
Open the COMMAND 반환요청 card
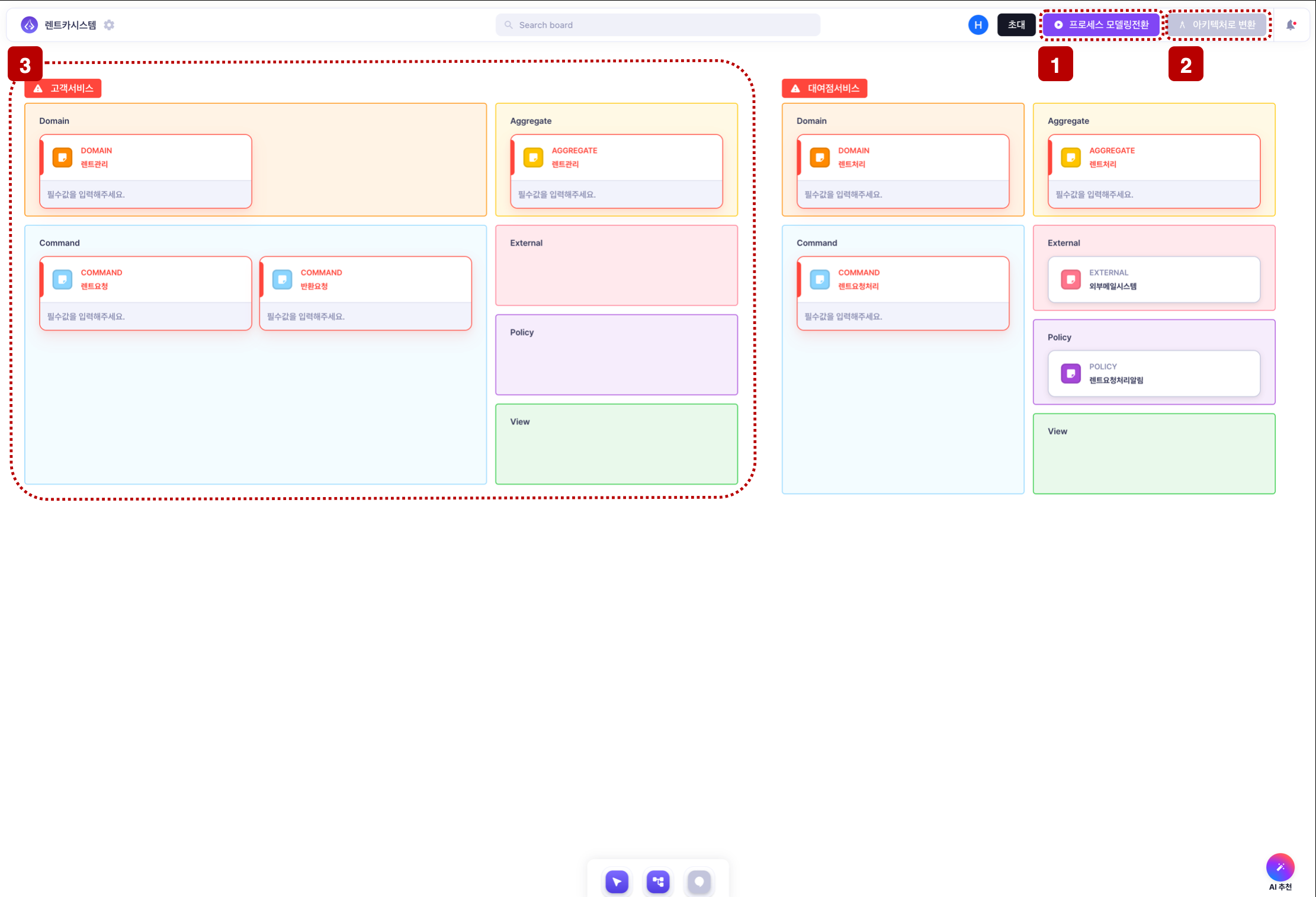[365, 293]
